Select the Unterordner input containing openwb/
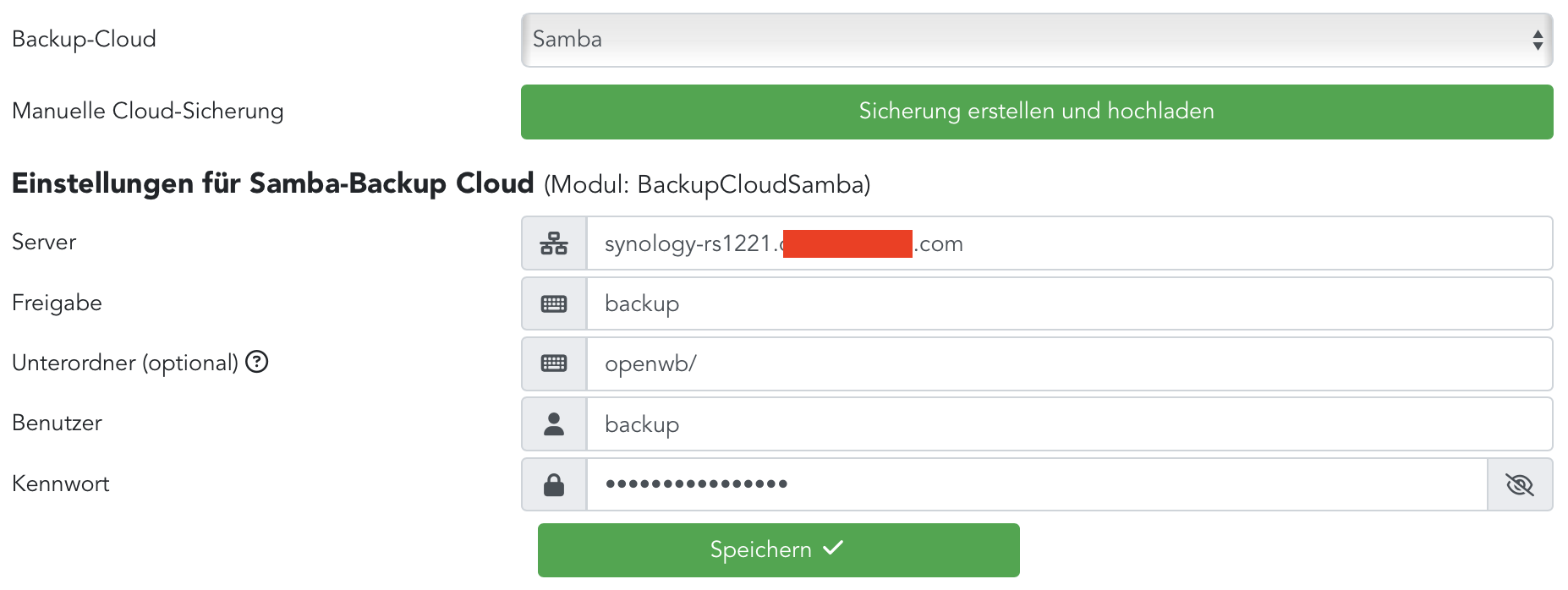Screen dimensions: 1568x590 1069,363
